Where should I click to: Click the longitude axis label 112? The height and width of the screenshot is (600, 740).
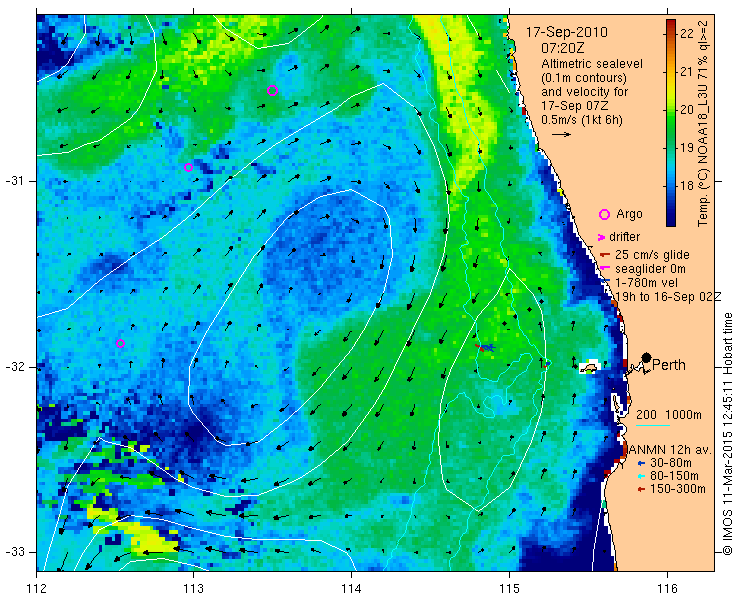[x=36, y=589]
